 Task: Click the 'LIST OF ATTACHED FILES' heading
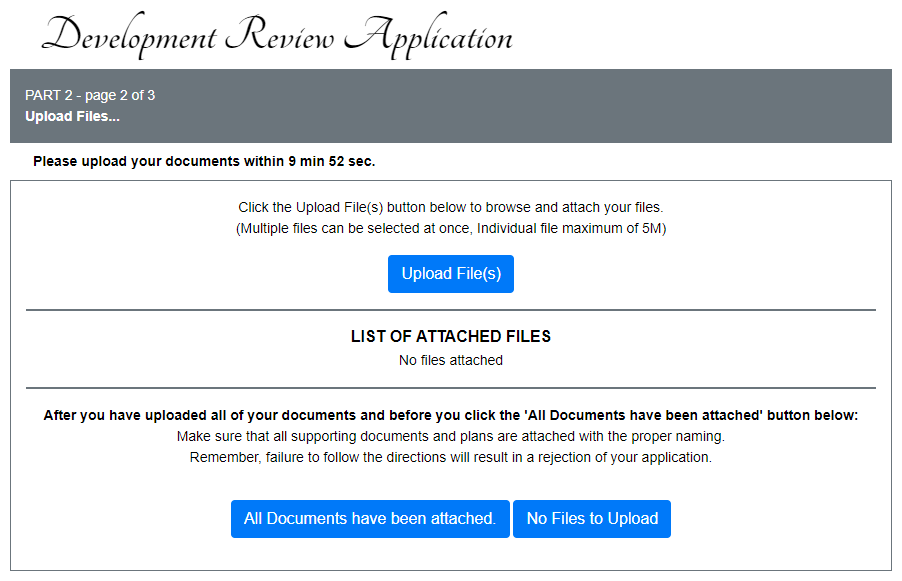pyautogui.click(x=450, y=337)
